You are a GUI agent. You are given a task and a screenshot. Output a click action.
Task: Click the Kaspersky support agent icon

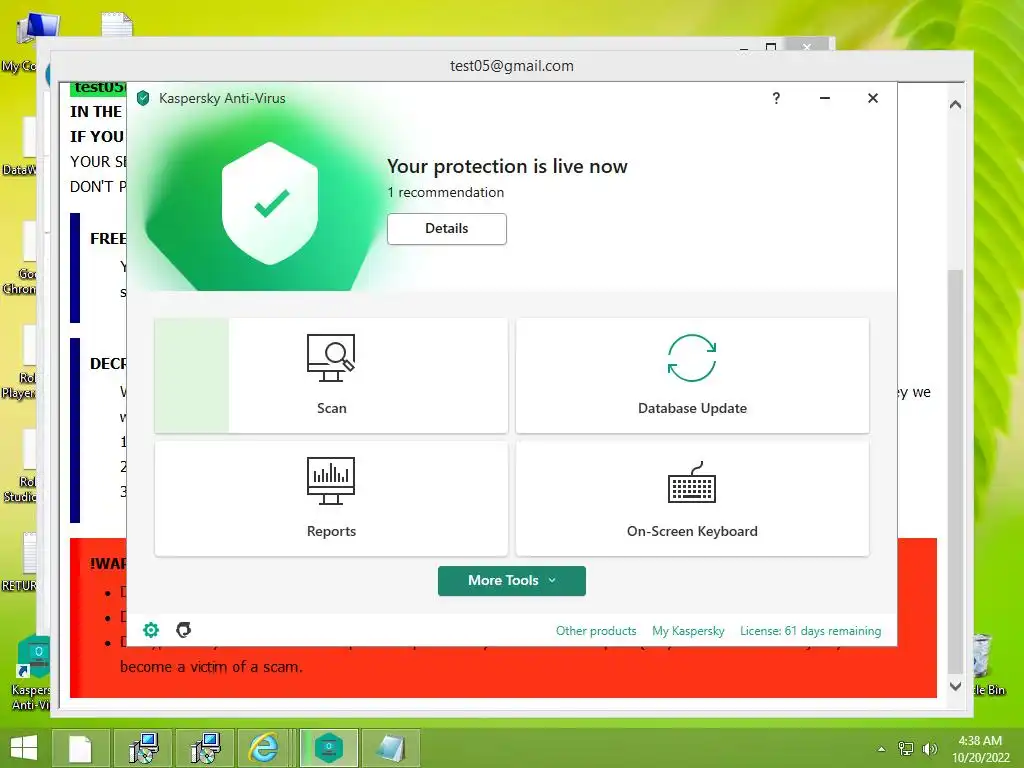coord(184,630)
